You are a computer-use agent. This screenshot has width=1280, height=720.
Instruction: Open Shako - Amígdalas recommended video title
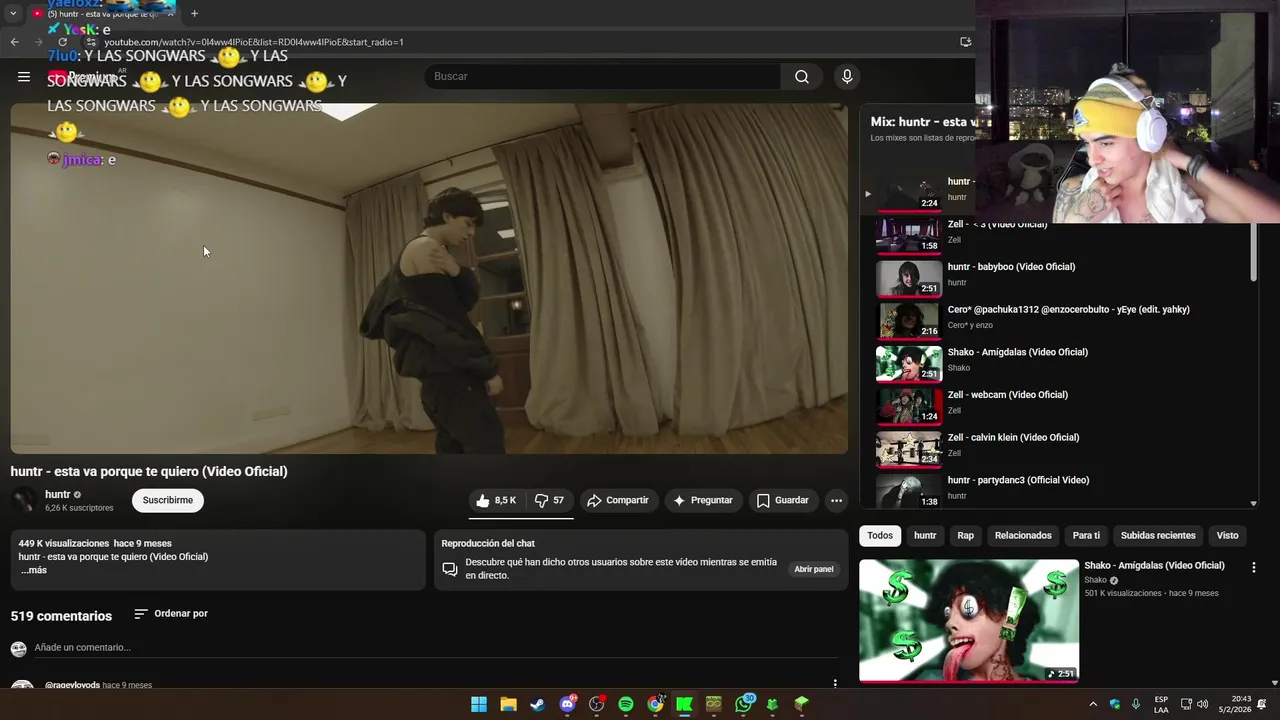(x=1154, y=566)
